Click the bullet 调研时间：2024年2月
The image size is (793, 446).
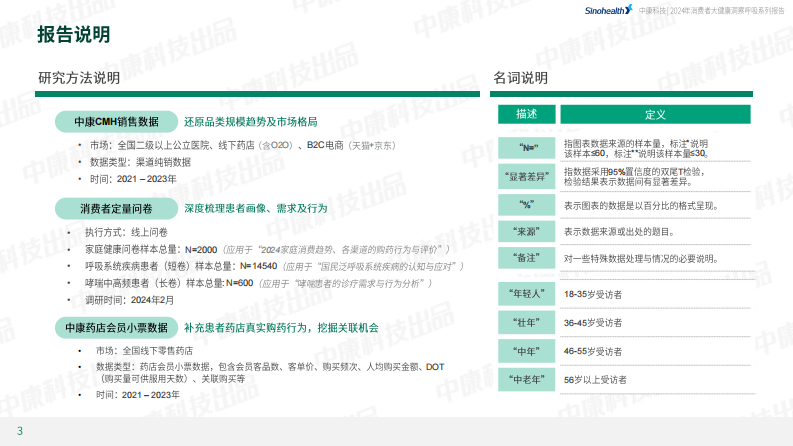pyautogui.click(x=129, y=300)
